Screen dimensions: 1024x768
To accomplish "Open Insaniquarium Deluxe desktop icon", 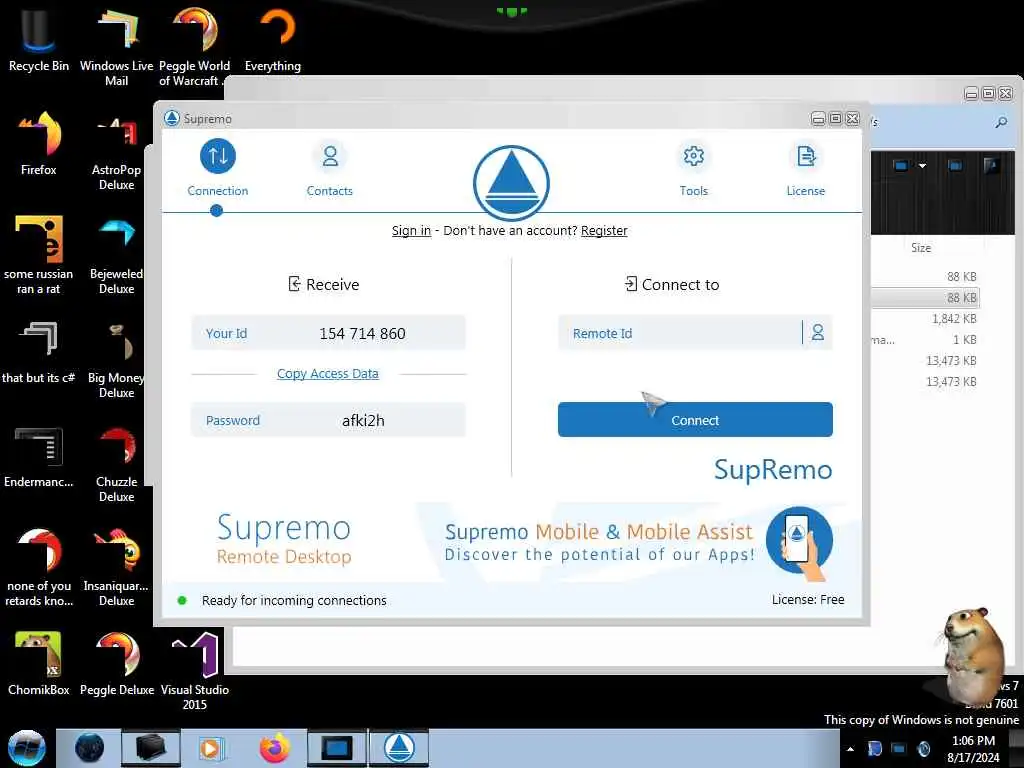I will coord(116,567).
